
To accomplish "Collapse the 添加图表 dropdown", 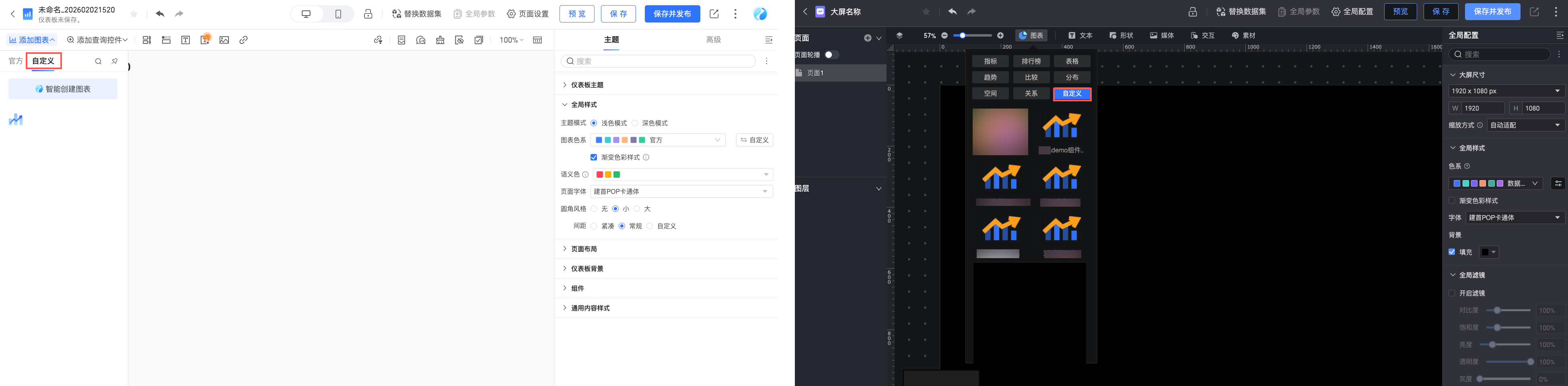I will pyautogui.click(x=32, y=40).
